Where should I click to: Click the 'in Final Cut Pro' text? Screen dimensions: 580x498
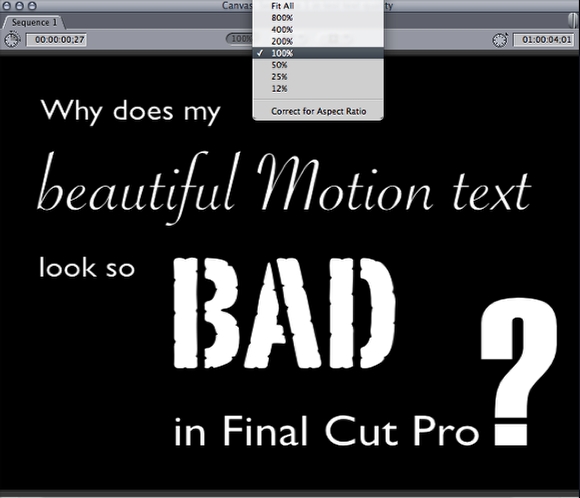[x=326, y=431]
